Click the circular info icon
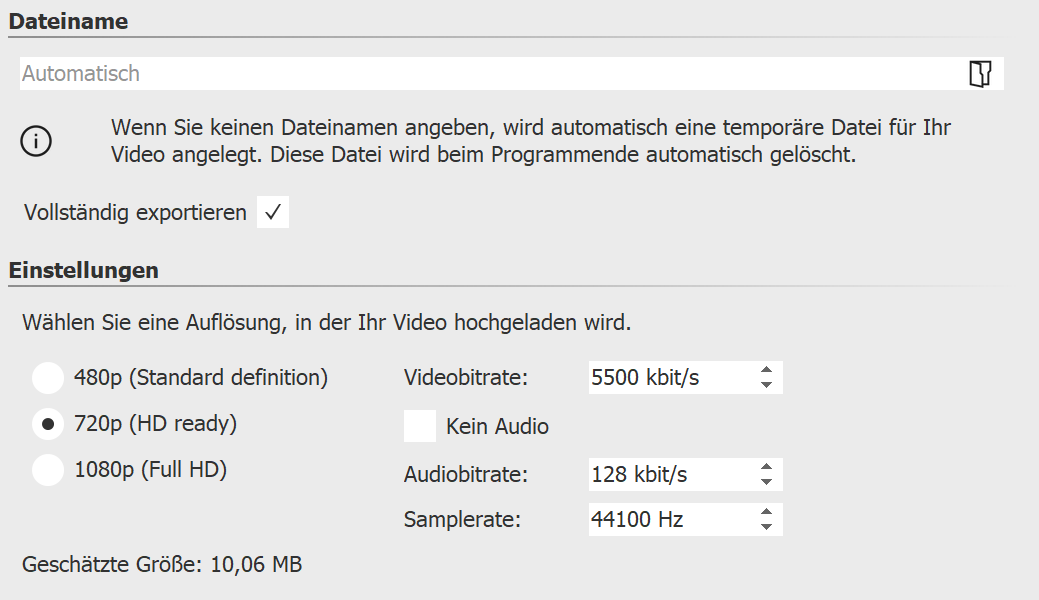Image resolution: width=1039 pixels, height=600 pixels. [36, 141]
